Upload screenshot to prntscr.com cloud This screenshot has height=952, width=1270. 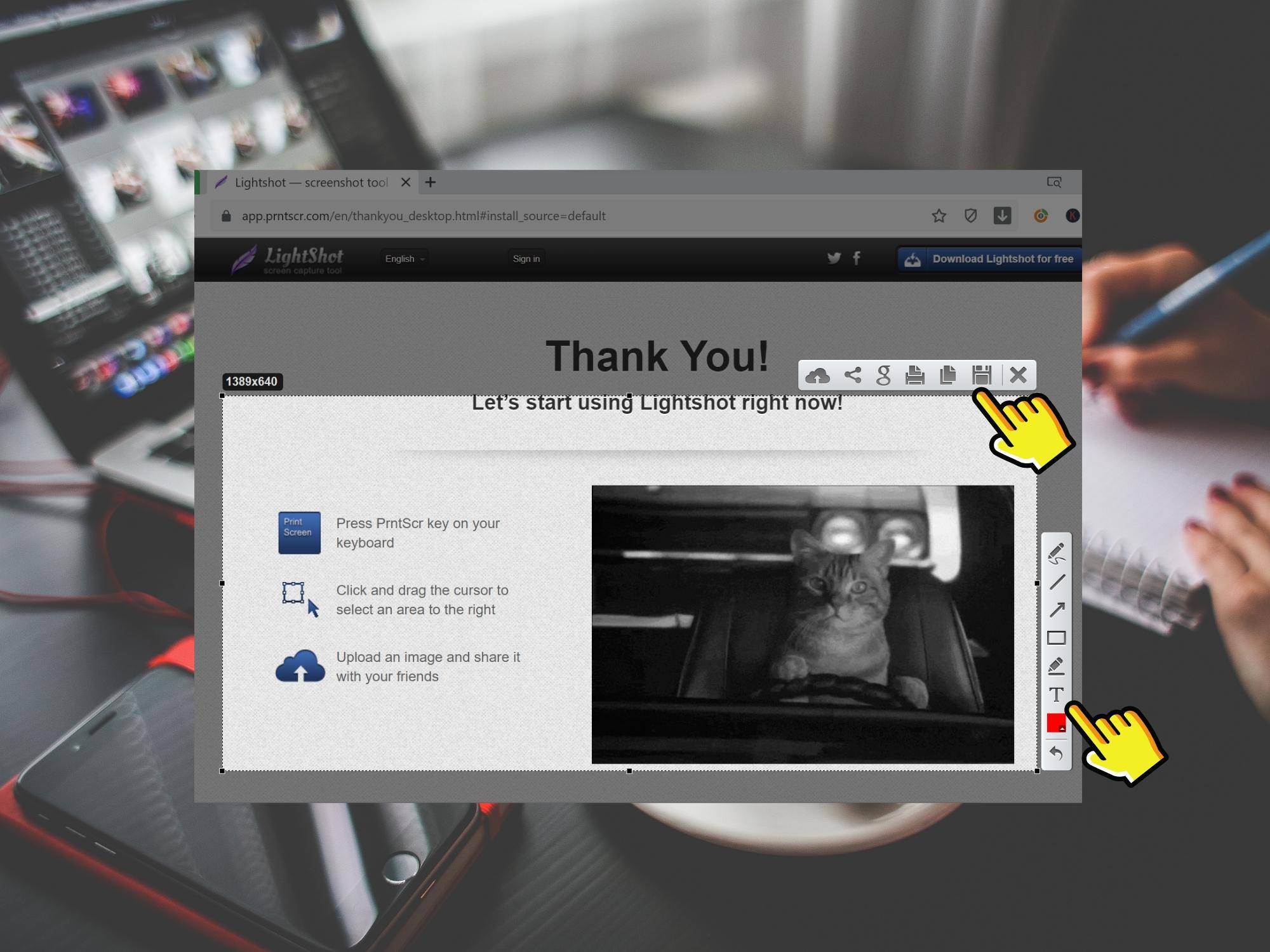pyautogui.click(x=817, y=376)
